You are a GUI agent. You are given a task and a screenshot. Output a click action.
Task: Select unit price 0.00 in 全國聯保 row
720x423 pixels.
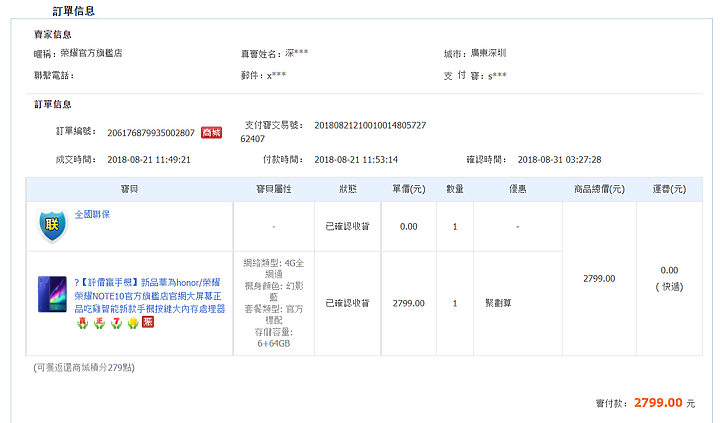click(x=409, y=226)
